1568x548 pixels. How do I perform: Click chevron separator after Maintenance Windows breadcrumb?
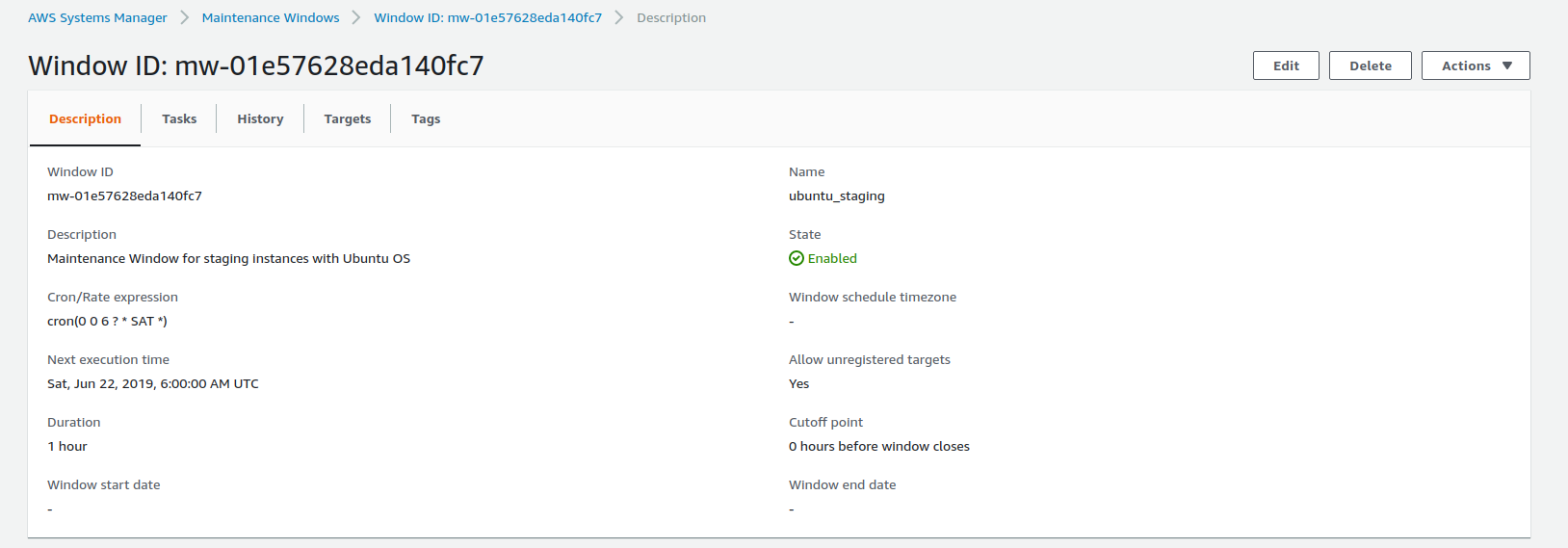[356, 17]
